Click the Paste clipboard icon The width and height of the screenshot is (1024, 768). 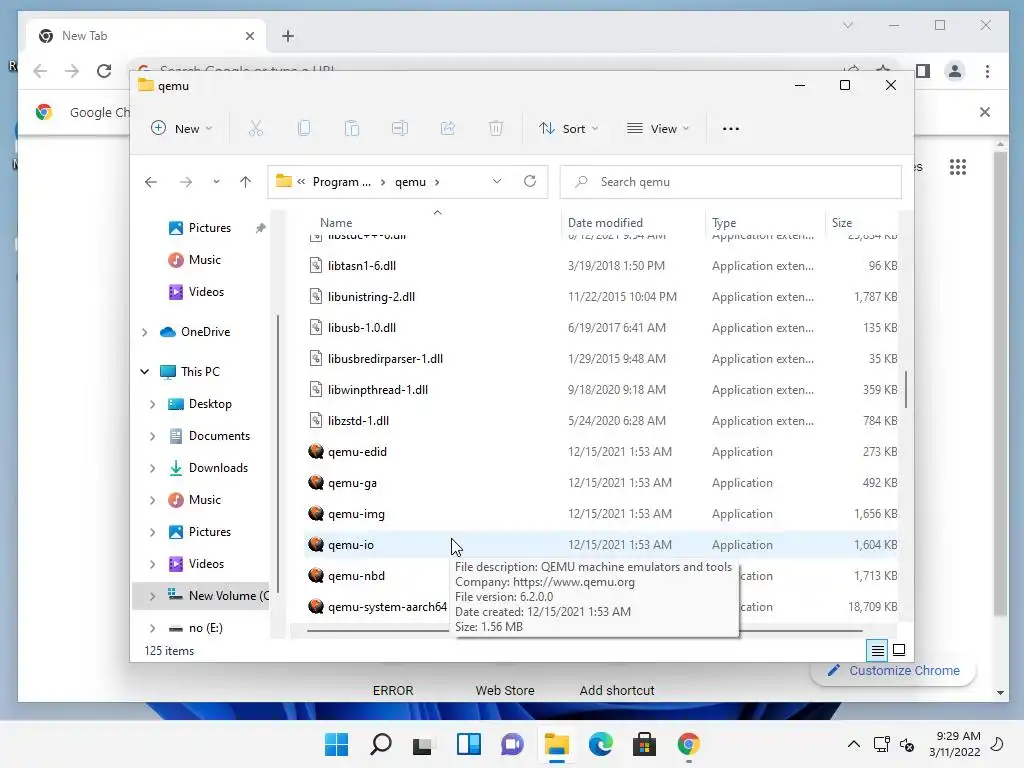(351, 129)
